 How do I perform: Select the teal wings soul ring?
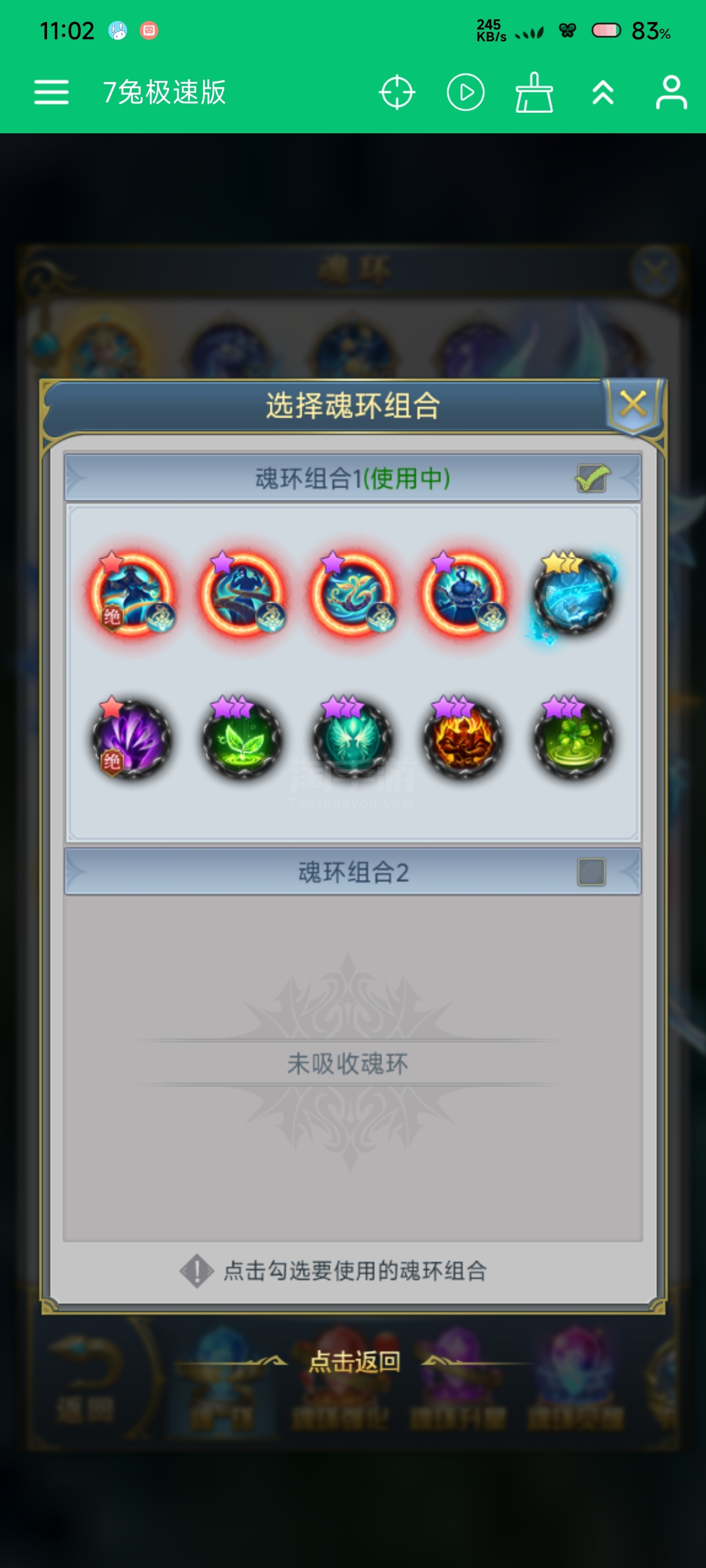point(353,739)
